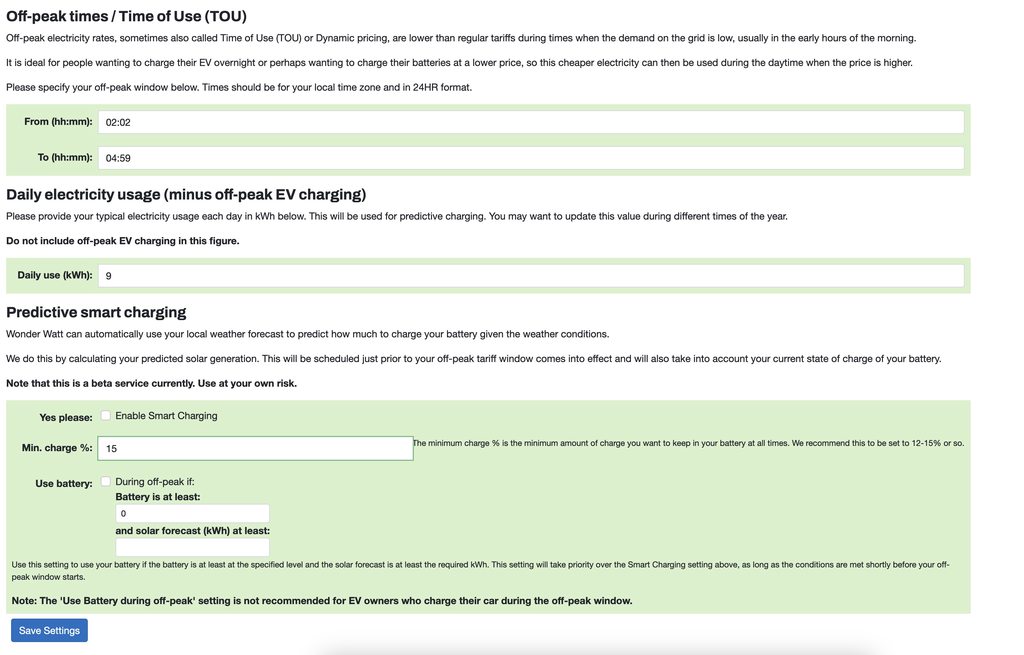1024x655 pixels.
Task: Click the 'Battery is at least' input box
Action: [x=192, y=514]
